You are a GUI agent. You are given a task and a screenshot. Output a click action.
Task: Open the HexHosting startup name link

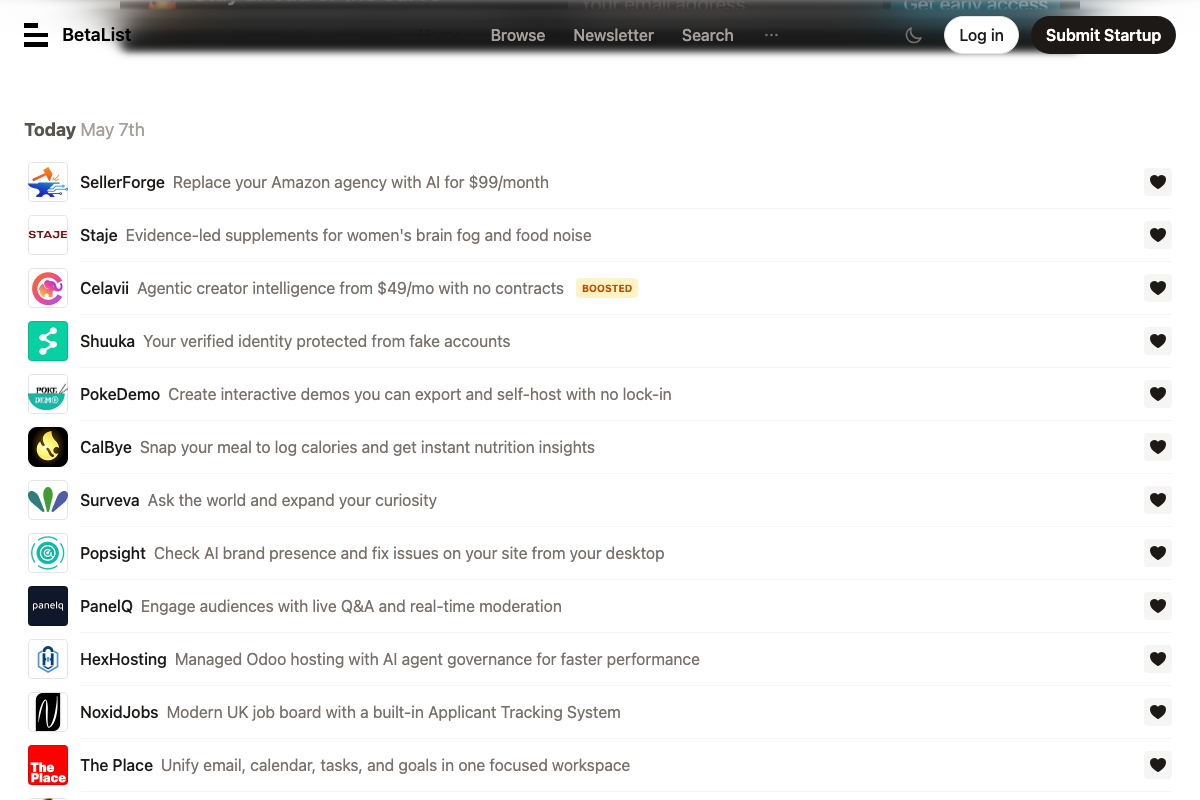(x=123, y=659)
